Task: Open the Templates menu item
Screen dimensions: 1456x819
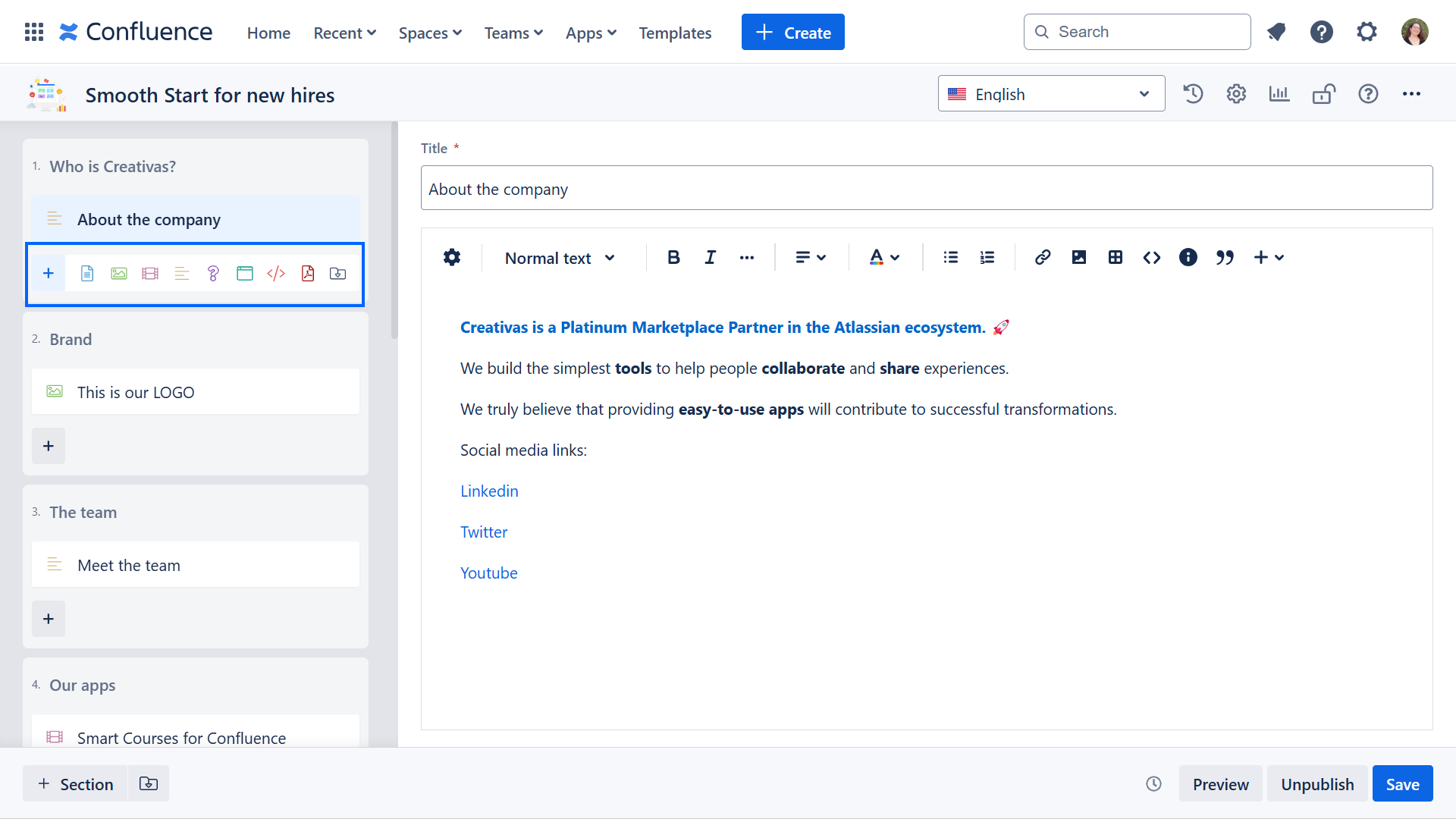Action: pyautogui.click(x=675, y=33)
